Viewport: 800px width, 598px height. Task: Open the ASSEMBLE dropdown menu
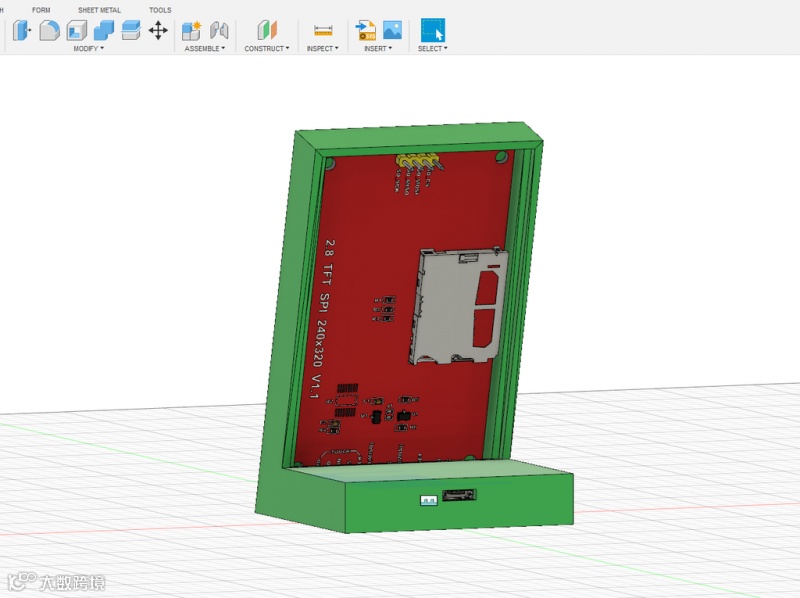(x=205, y=48)
